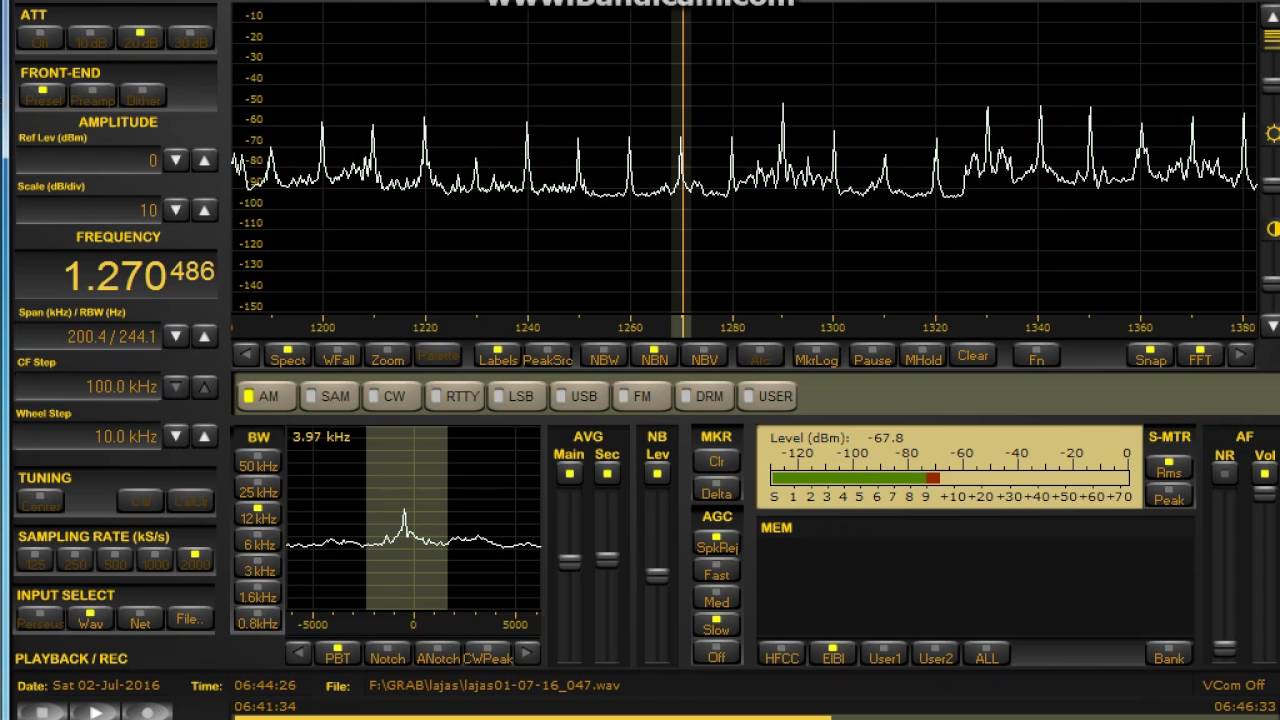Select AM demodulation mode
The image size is (1280, 720).
point(268,396)
